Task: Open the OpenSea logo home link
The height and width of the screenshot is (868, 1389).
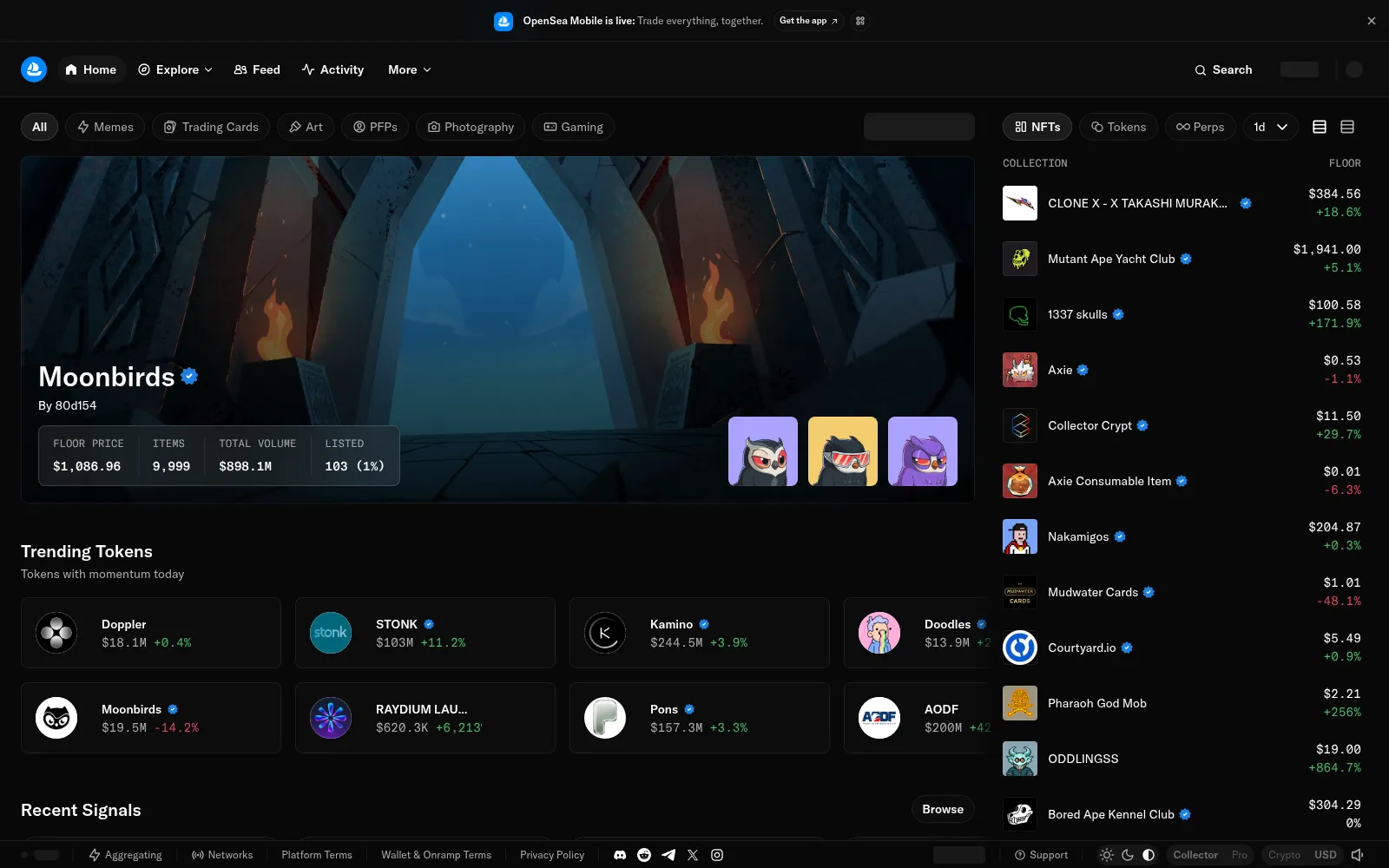Action: point(34,69)
